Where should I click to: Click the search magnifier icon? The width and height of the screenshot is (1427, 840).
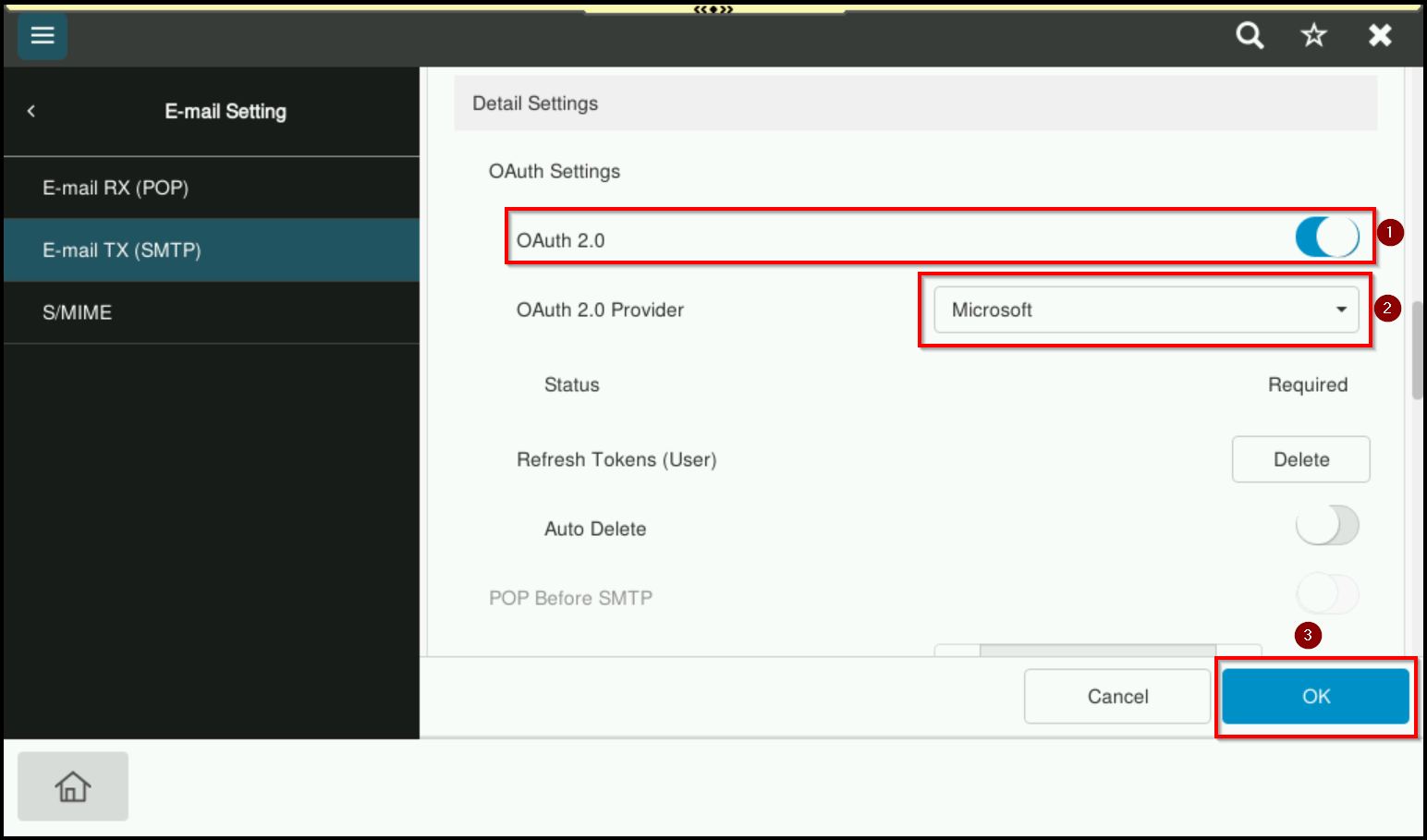[x=1249, y=35]
